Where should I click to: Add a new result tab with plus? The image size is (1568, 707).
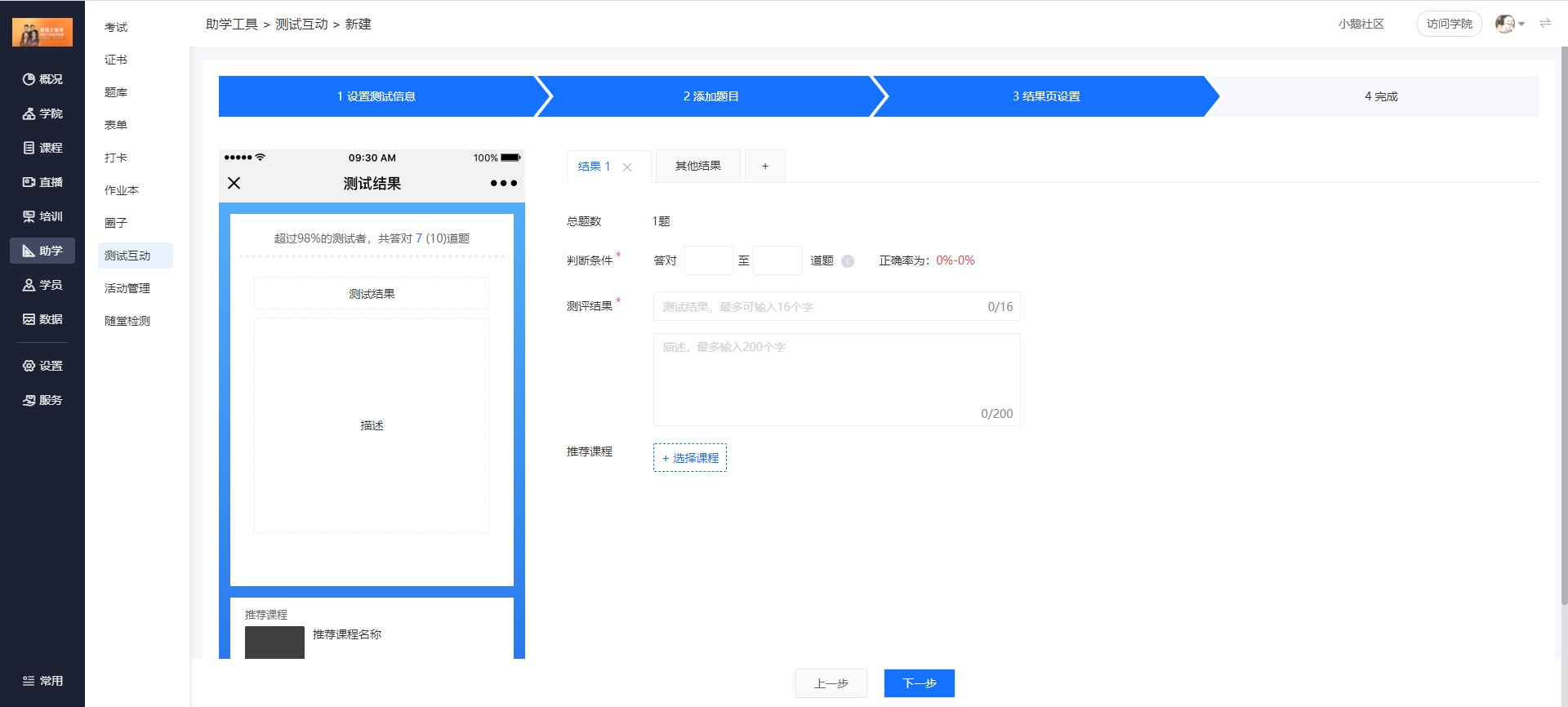[765, 167]
